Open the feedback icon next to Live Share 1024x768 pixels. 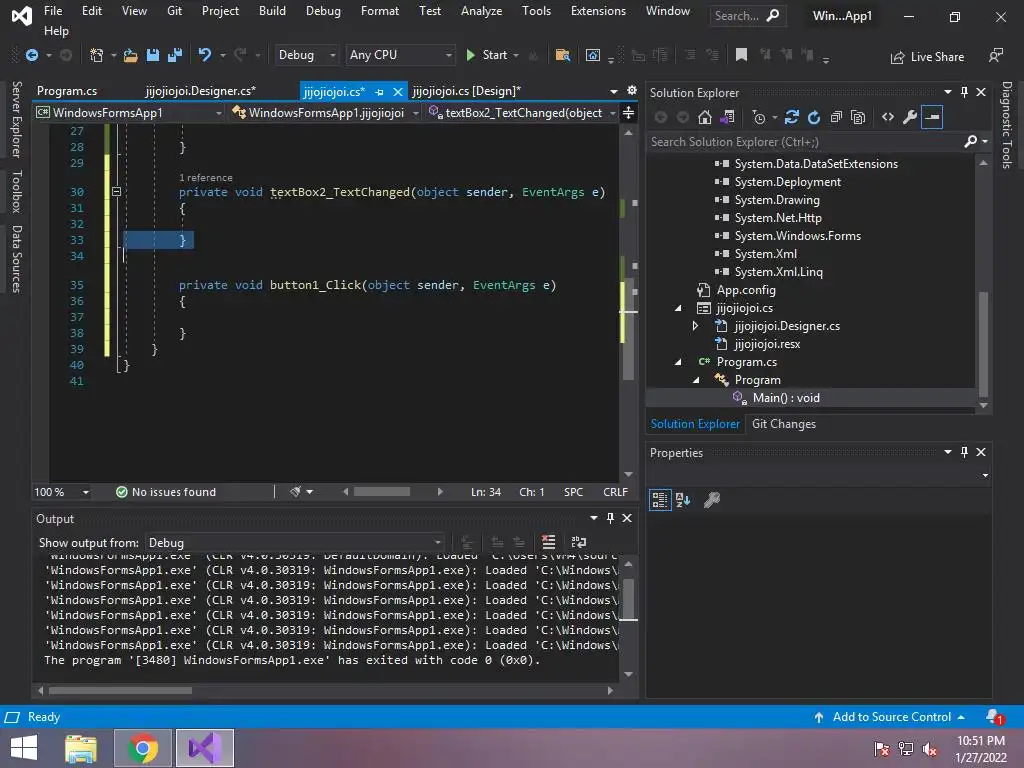995,56
